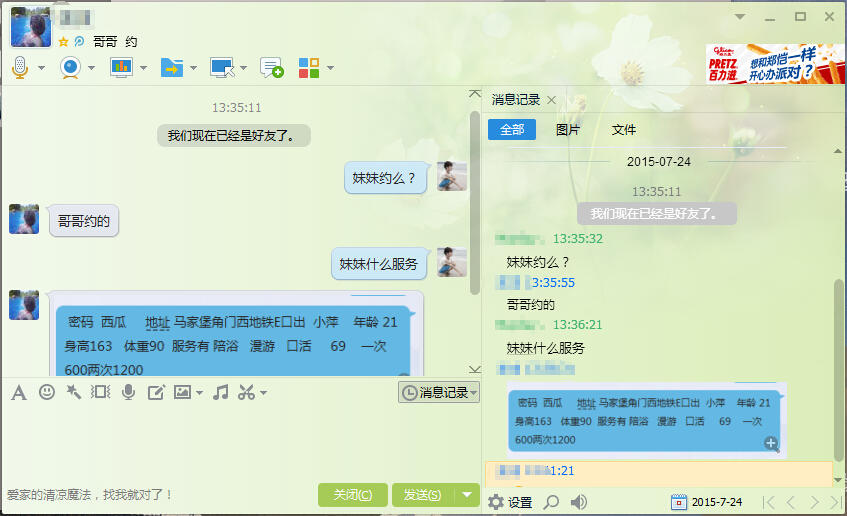The image size is (847, 516).
Task: Click the link 爱家的清凉魔法,找我就对了!
Action: pos(90,495)
